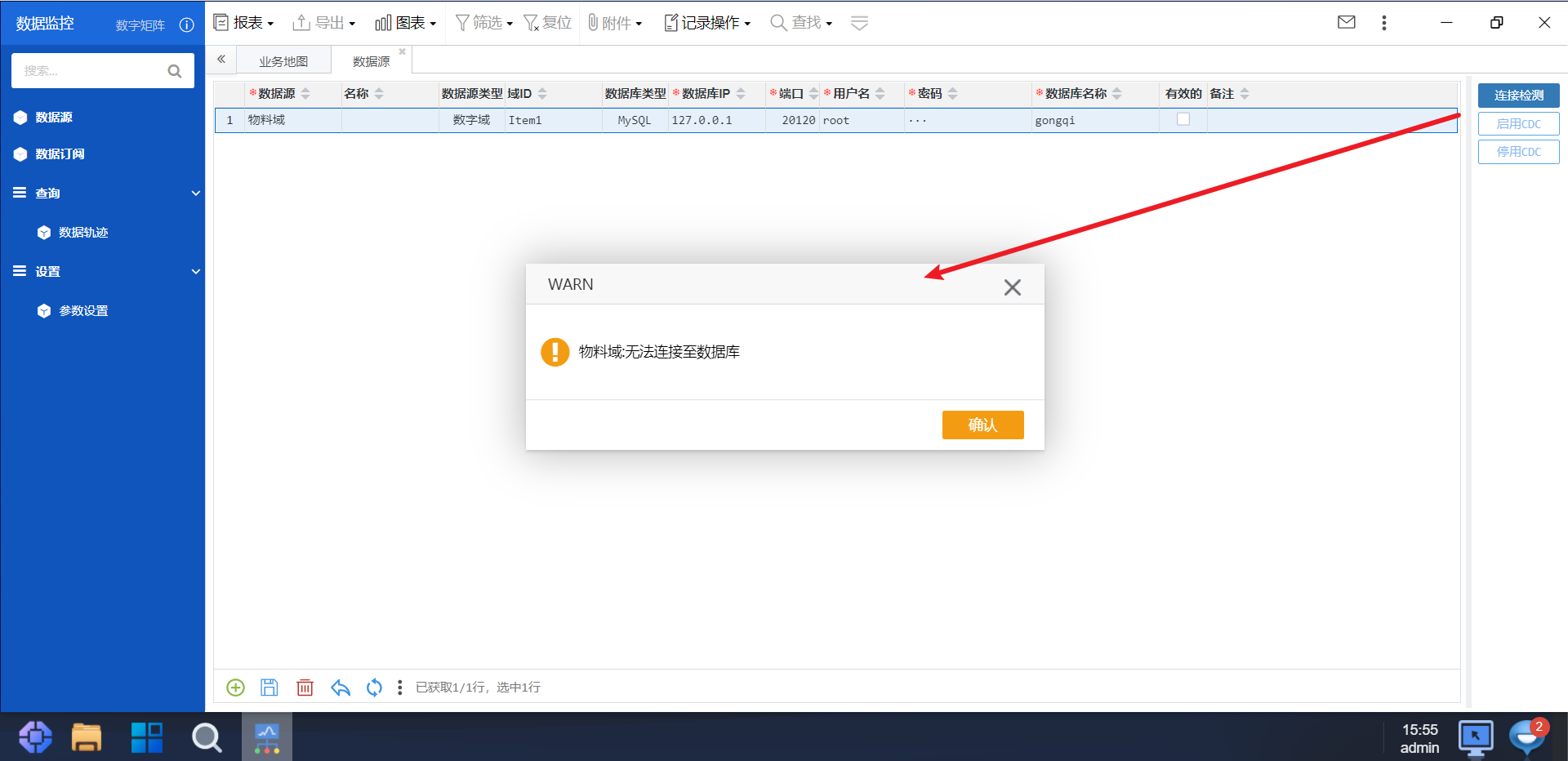Image resolution: width=1568 pixels, height=761 pixels.
Task: Close the WARN dialog with the X
Action: point(1013,287)
